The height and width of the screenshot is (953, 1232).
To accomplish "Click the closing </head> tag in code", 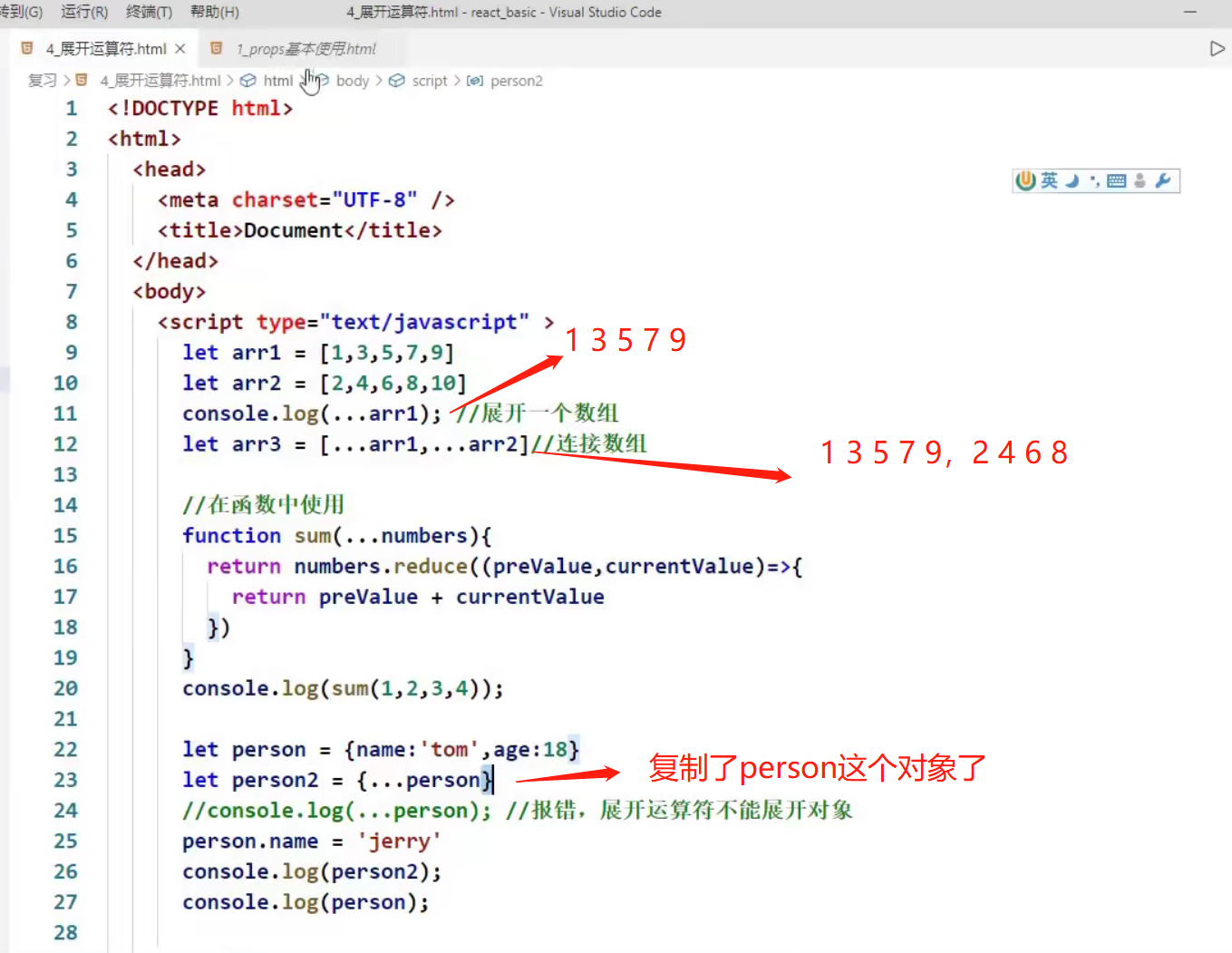I will point(176,261).
